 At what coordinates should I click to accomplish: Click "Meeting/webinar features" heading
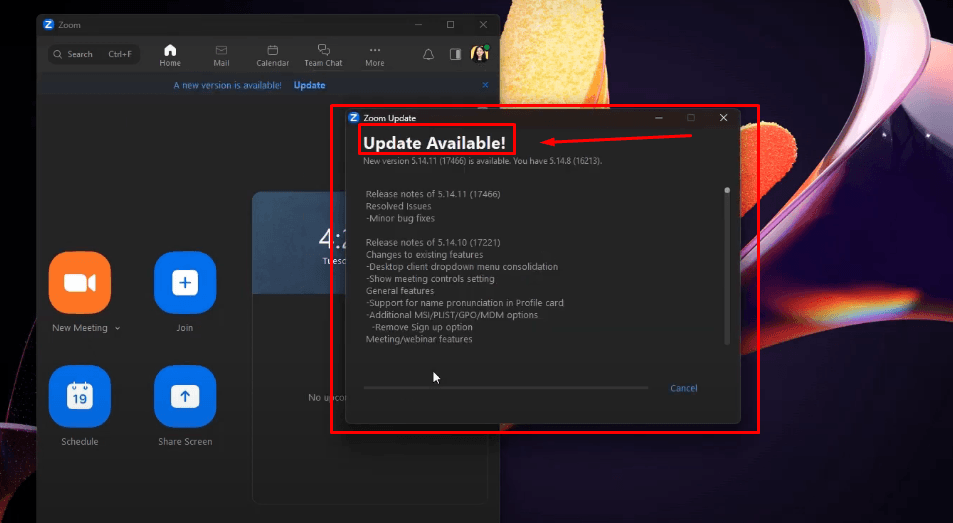[419, 339]
